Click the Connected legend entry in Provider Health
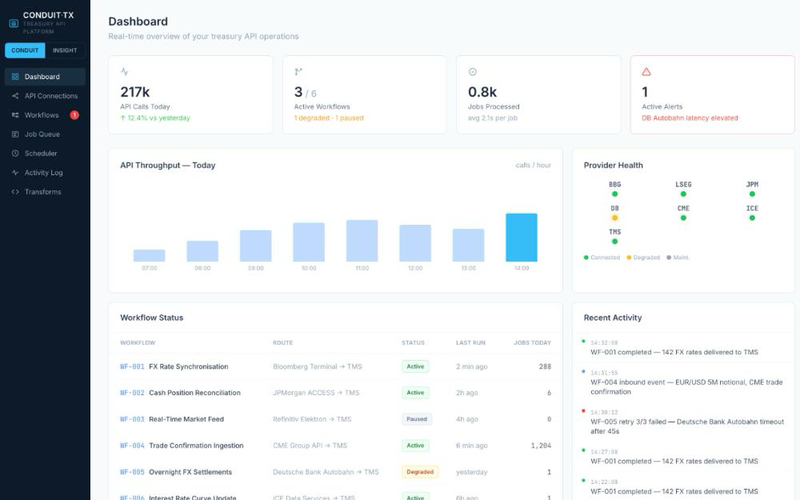Viewport: 800px width, 500px height. point(602,258)
